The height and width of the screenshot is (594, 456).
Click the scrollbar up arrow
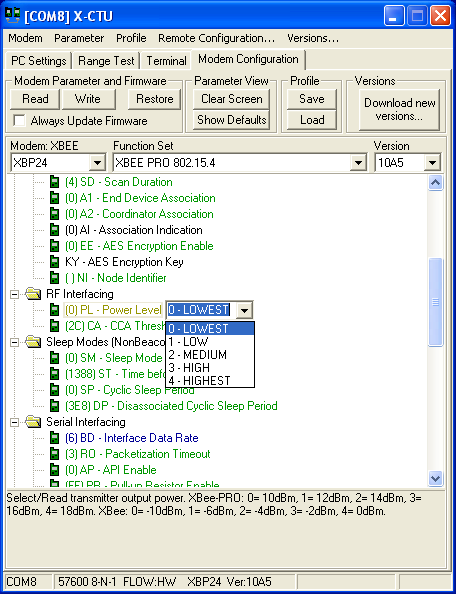pyautogui.click(x=436, y=183)
